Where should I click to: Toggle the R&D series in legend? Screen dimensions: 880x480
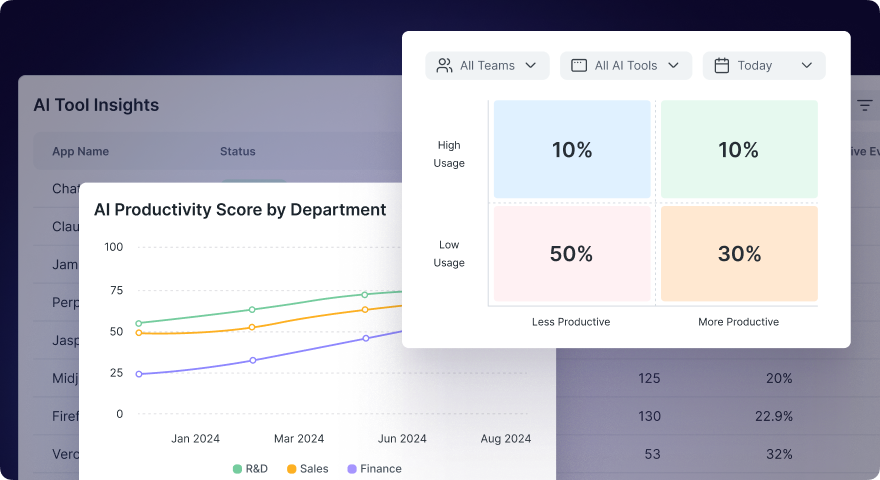pos(250,468)
